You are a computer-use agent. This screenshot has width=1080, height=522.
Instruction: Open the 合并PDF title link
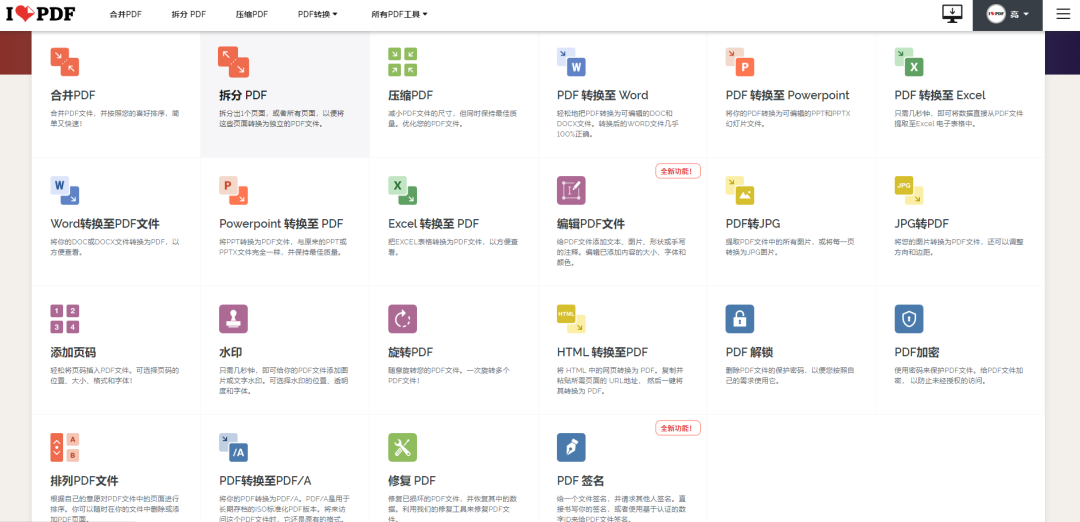click(73, 95)
